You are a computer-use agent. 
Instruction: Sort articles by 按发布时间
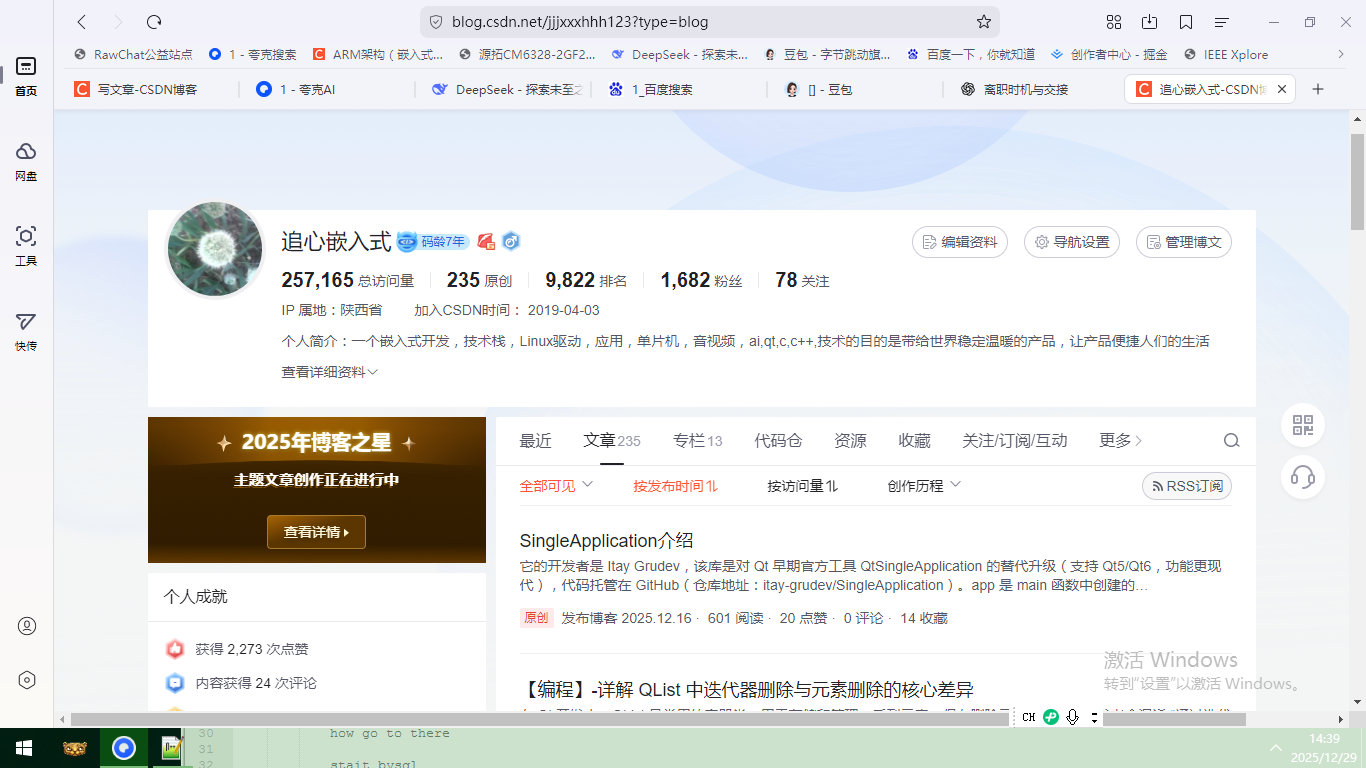[675, 486]
